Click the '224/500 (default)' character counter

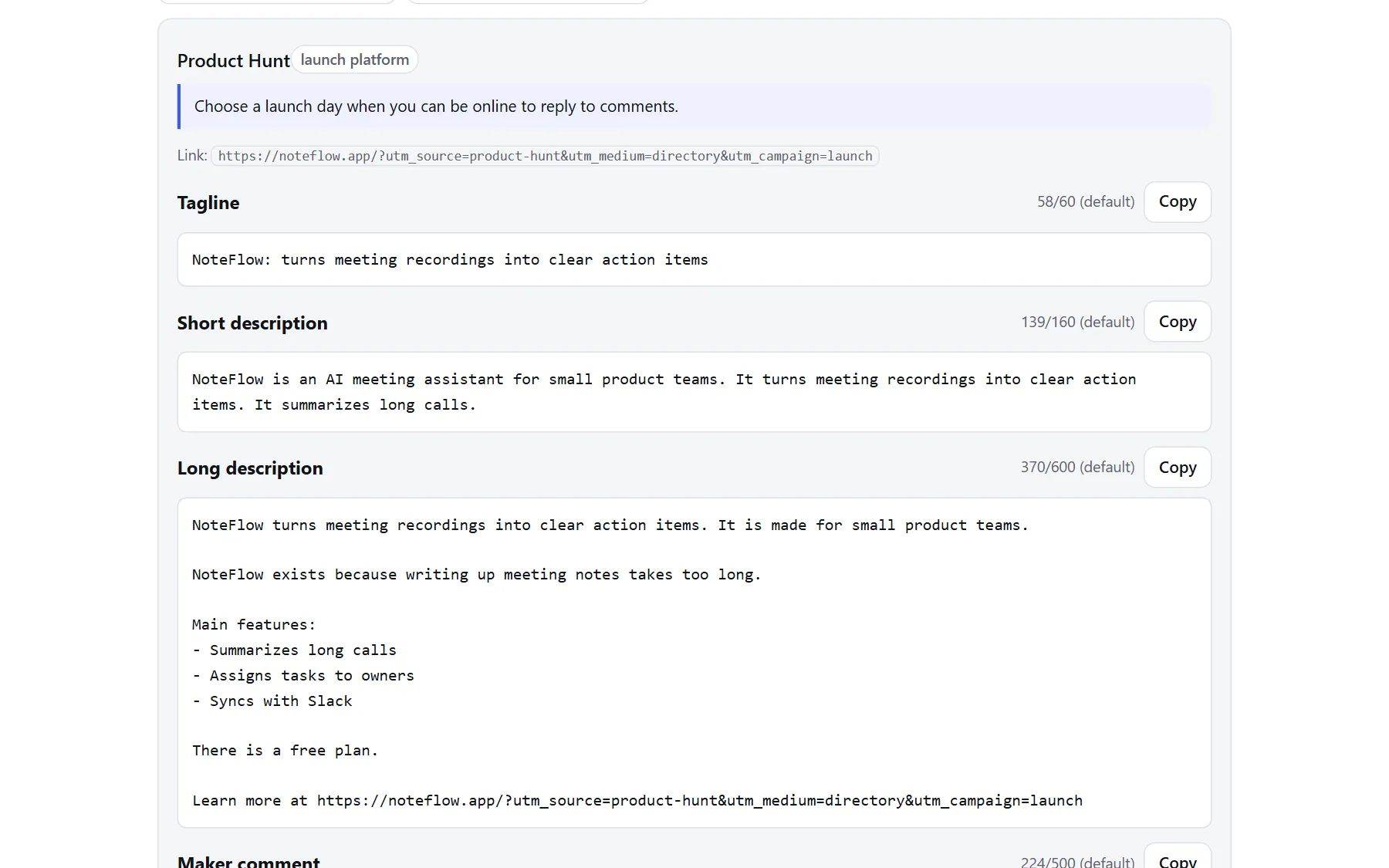(1078, 861)
